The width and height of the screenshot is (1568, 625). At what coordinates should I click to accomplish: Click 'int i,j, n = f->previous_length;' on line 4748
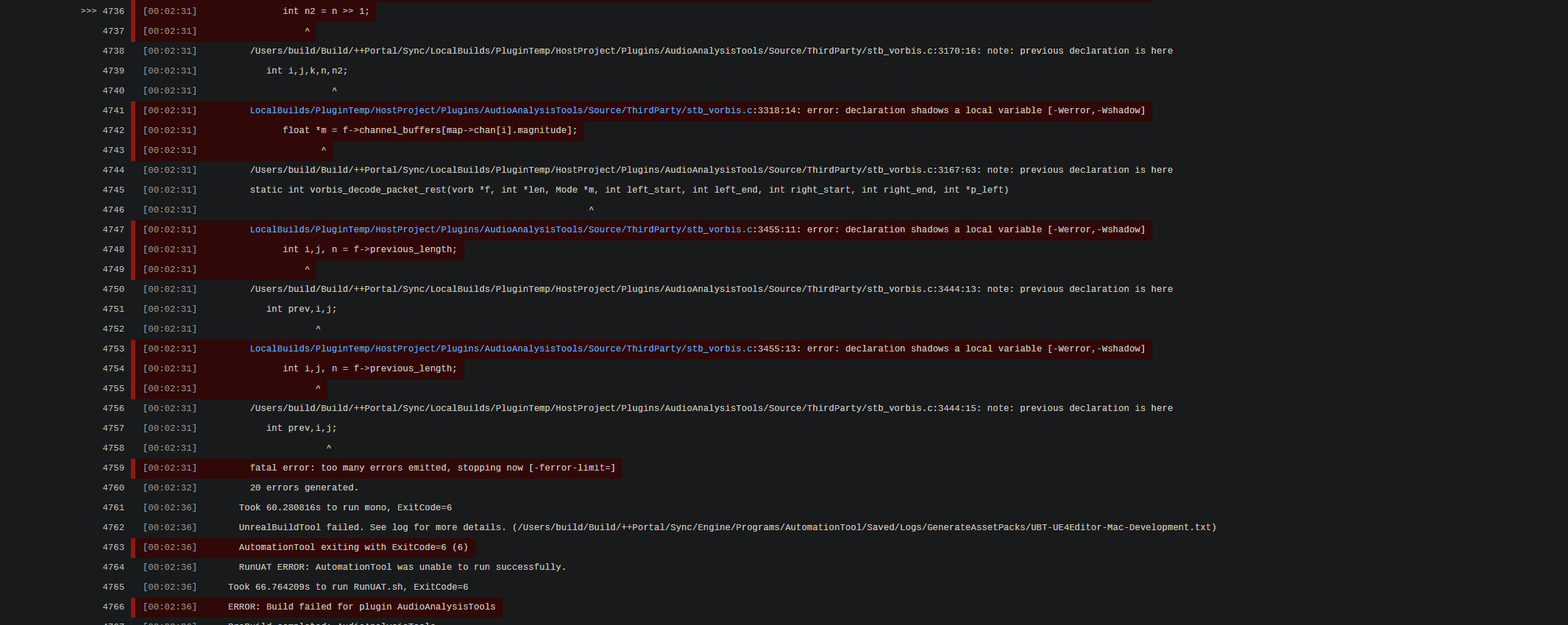click(x=369, y=249)
